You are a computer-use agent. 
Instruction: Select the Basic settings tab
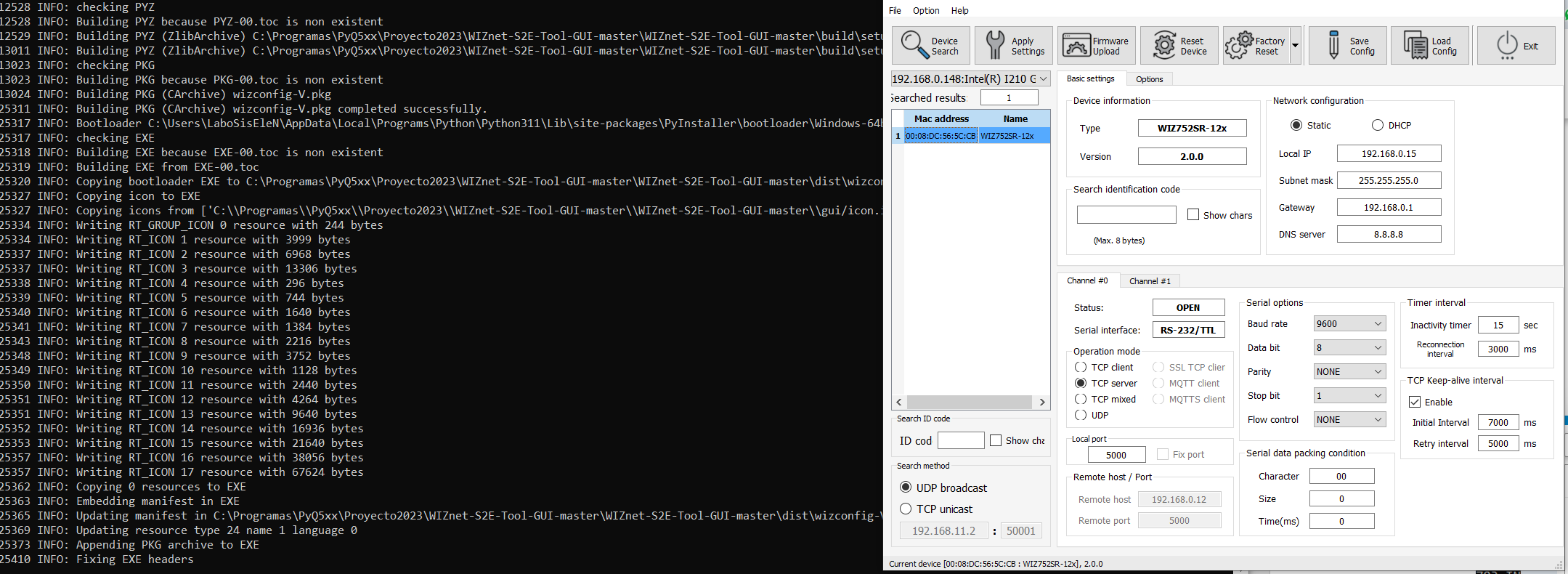click(1091, 78)
